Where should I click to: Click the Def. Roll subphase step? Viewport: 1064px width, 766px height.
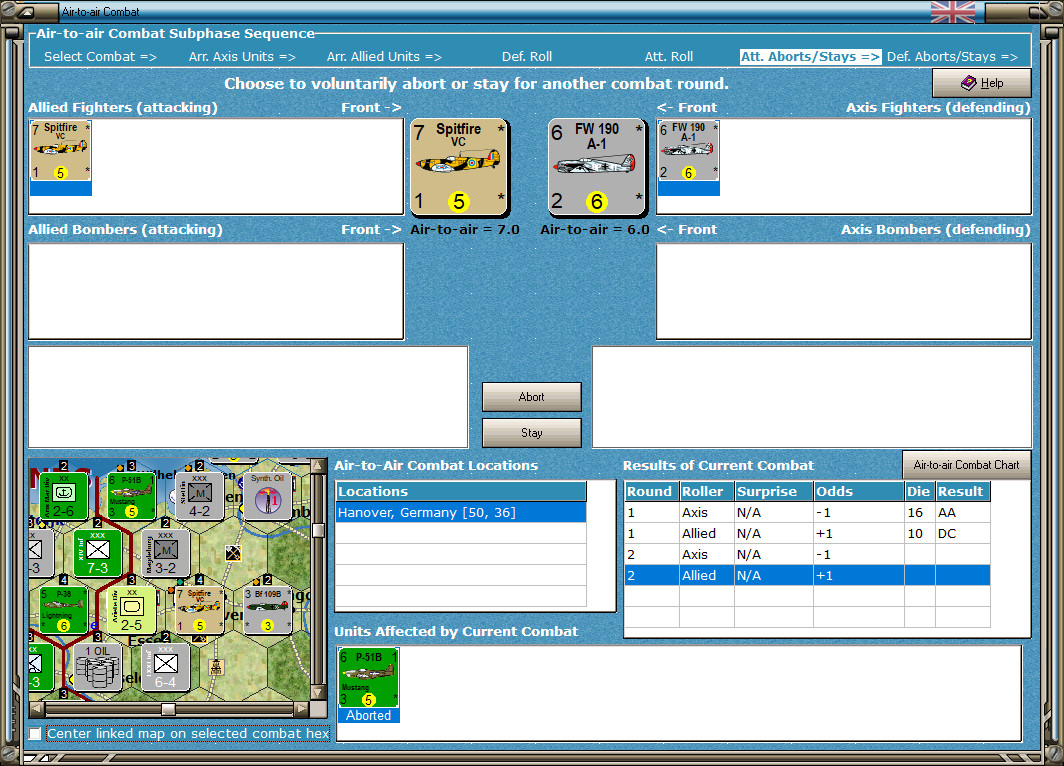point(527,56)
